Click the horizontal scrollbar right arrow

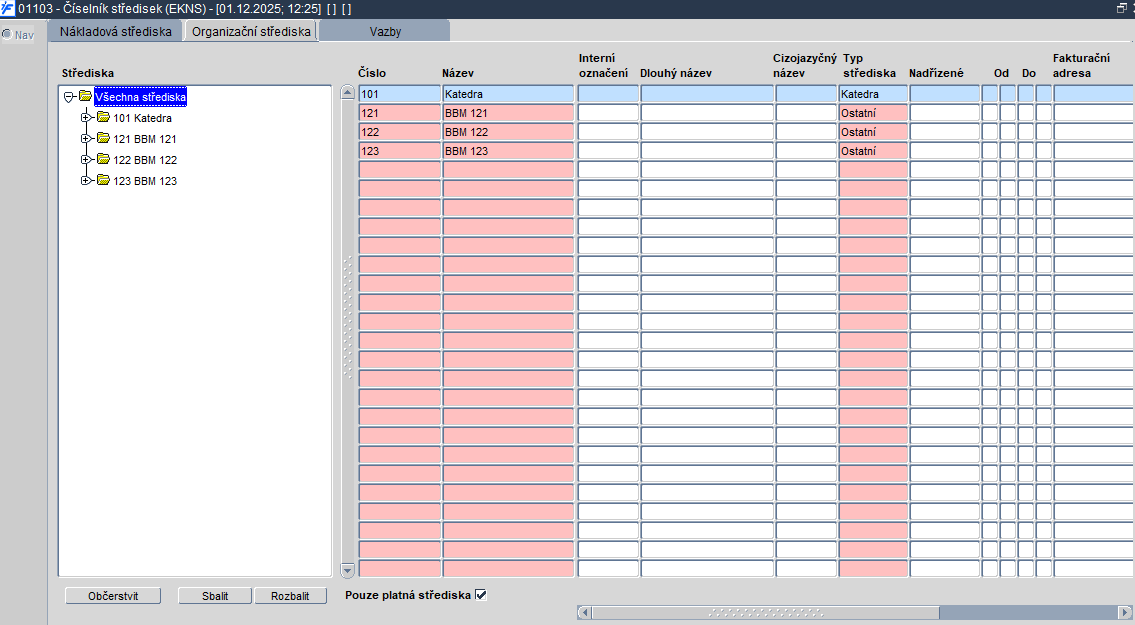1125,613
